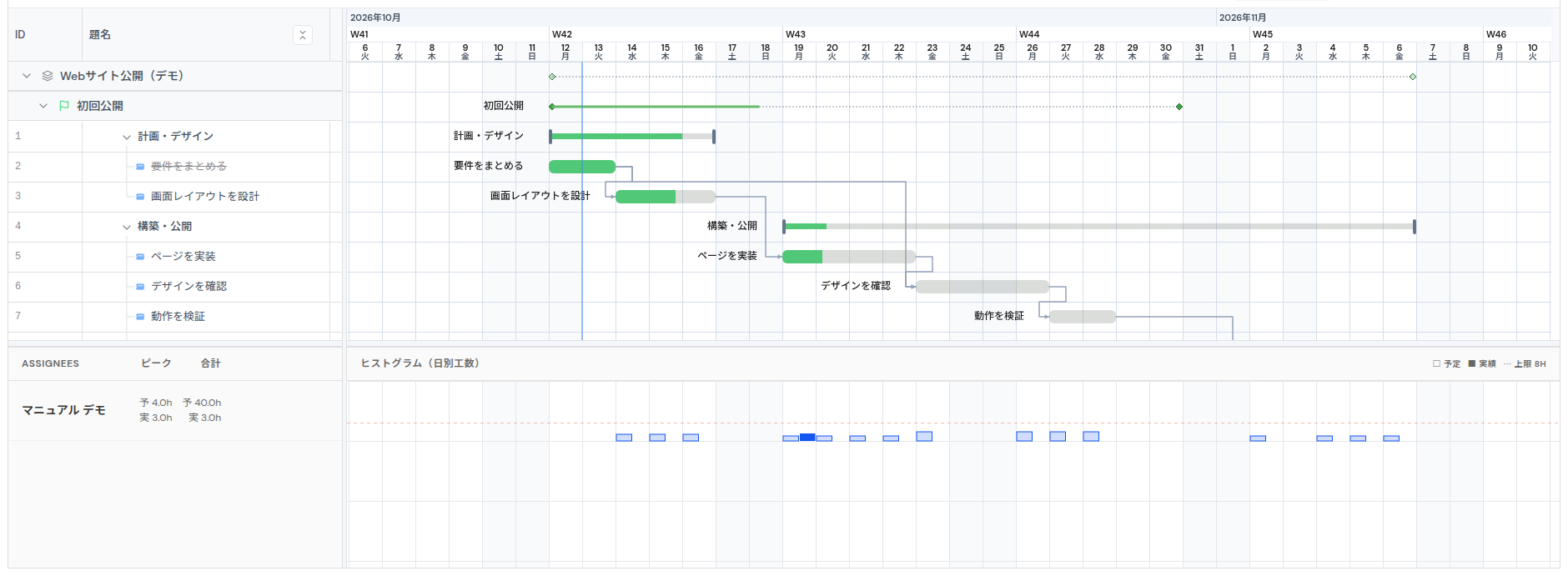This screenshot has height=576, width=1568.
Task: Click row ID 1 cell
Action: (x=45, y=137)
